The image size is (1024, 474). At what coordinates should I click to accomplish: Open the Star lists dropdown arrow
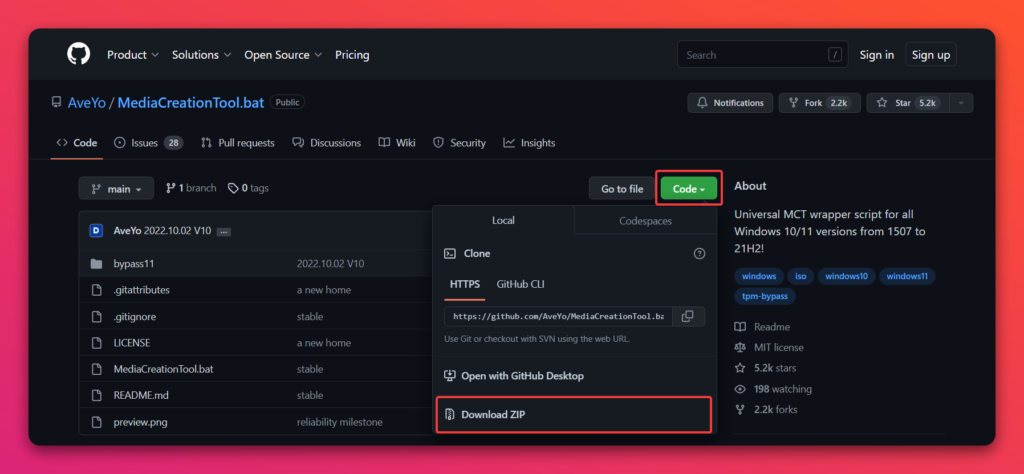(x=960, y=103)
